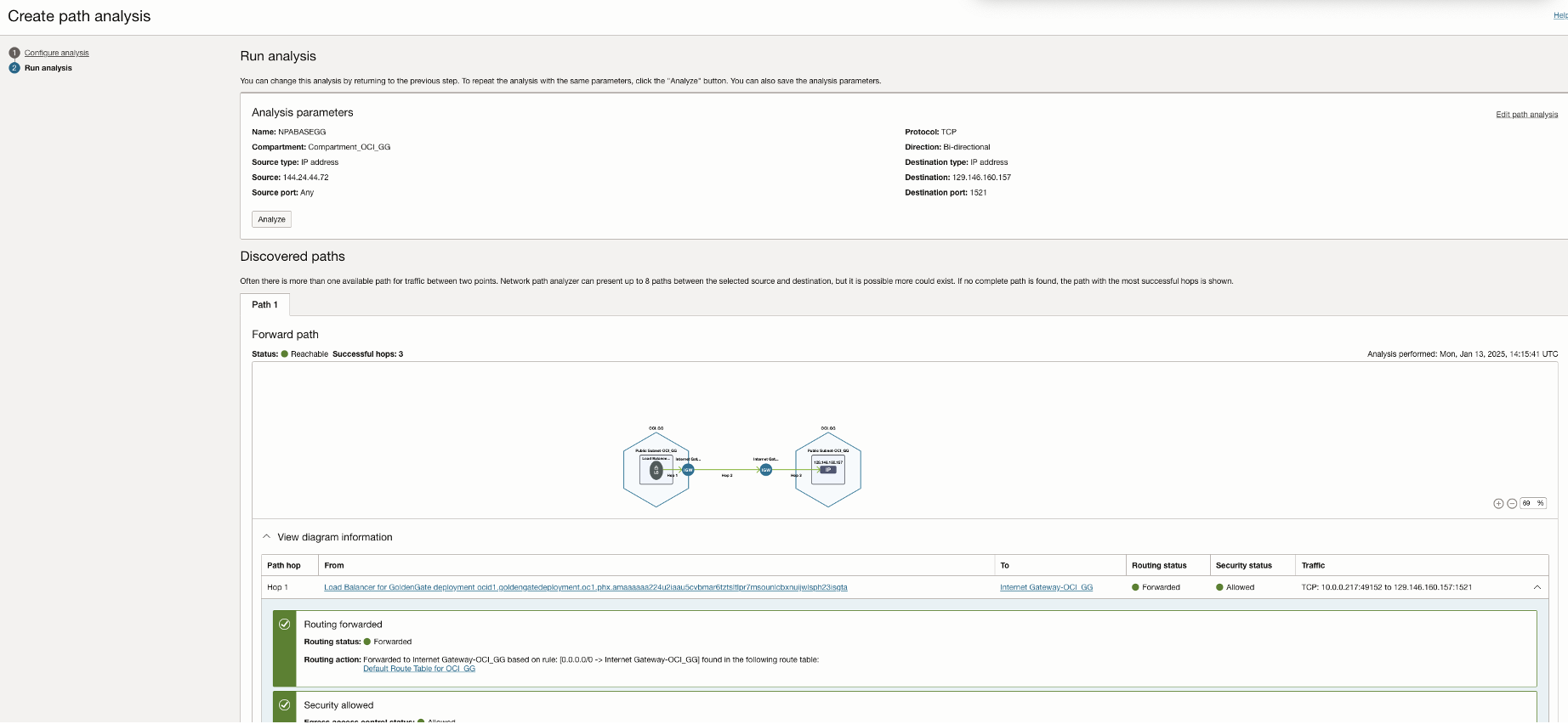1568x724 pixels.
Task: Click the Destination port 1521 value
Action: pyautogui.click(x=979, y=193)
